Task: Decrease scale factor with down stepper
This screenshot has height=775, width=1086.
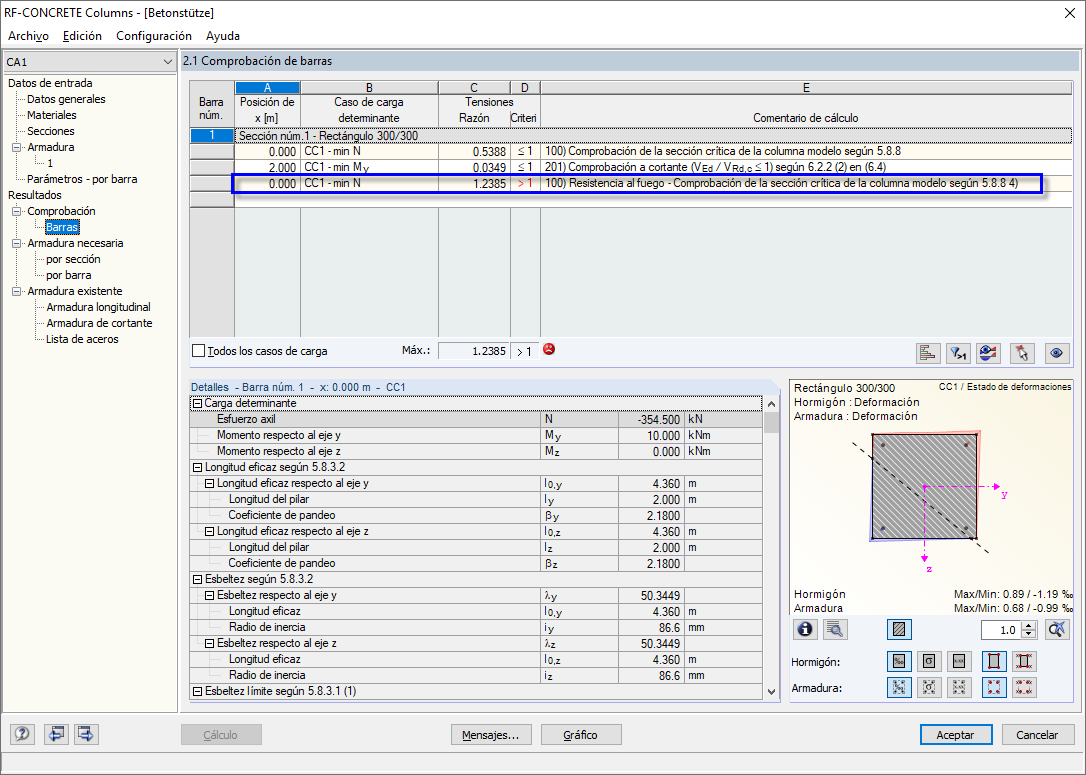Action: click(x=1029, y=634)
